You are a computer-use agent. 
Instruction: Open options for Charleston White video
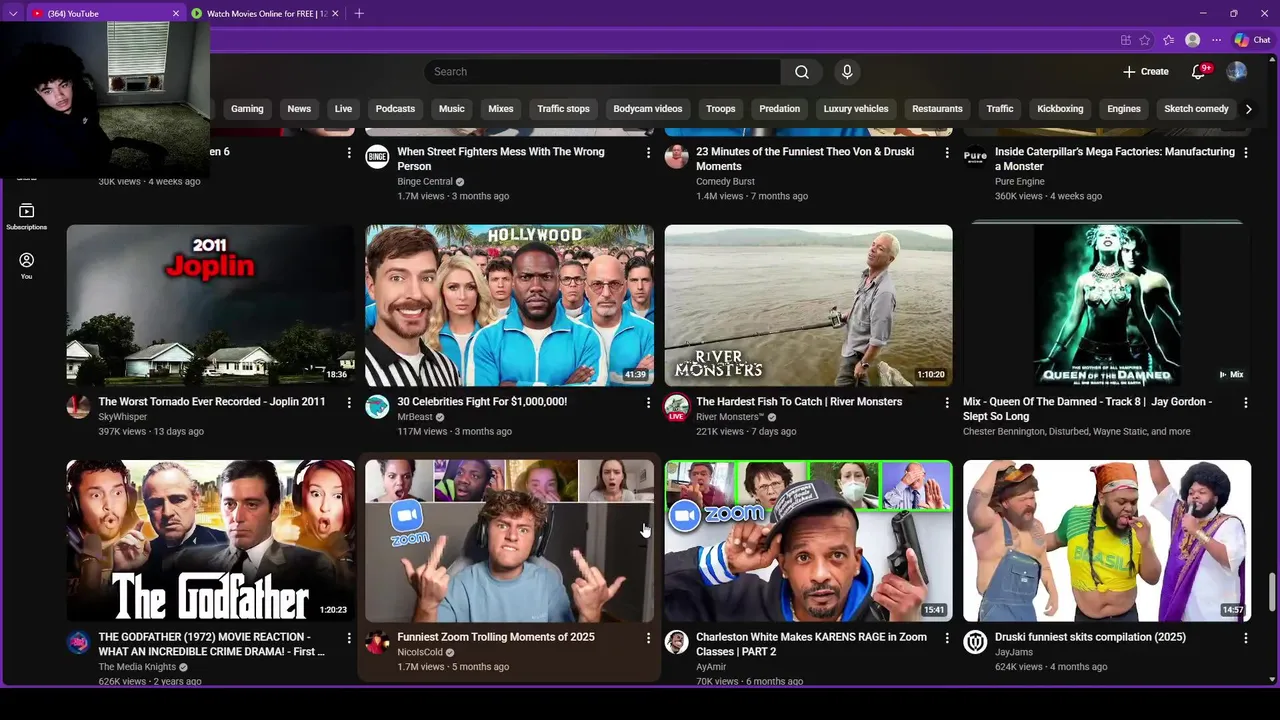(x=947, y=637)
